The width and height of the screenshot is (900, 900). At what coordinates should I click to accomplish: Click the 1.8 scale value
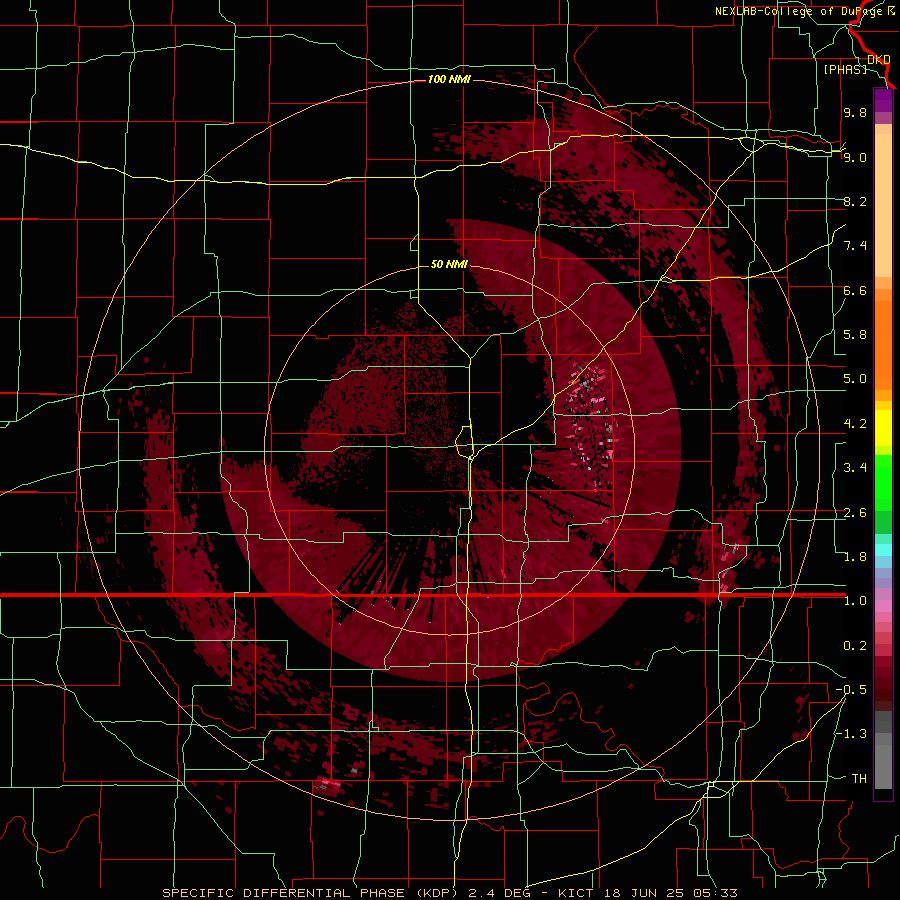tap(855, 557)
